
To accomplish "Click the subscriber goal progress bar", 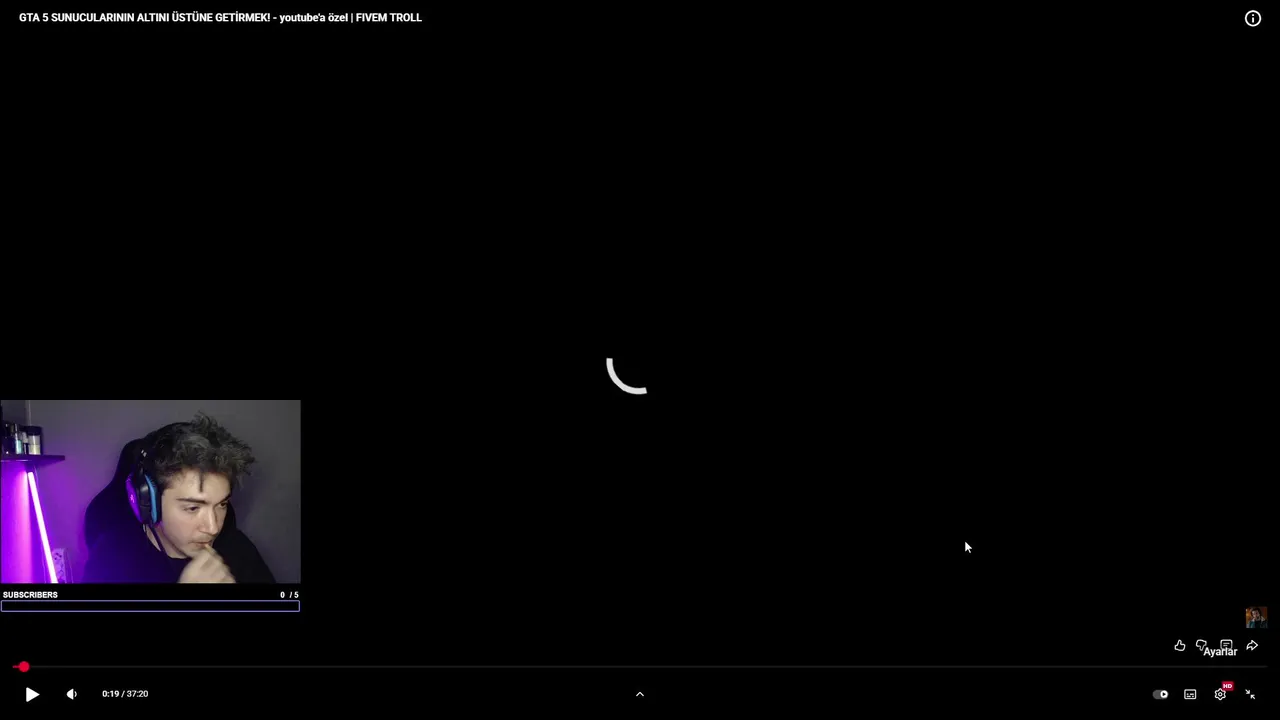I will [x=150, y=606].
